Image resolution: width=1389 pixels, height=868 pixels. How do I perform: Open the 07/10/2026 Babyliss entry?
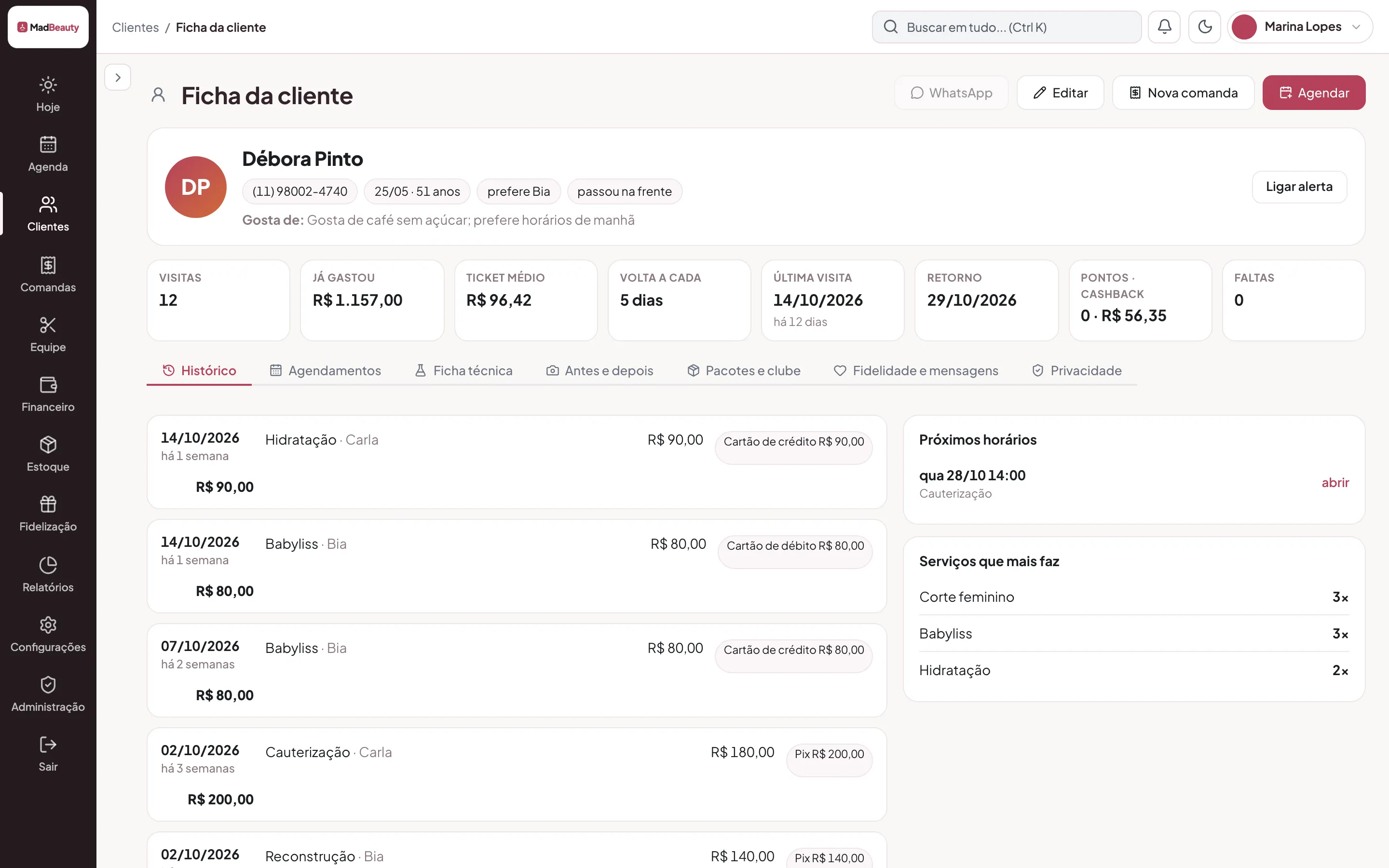[517, 670]
